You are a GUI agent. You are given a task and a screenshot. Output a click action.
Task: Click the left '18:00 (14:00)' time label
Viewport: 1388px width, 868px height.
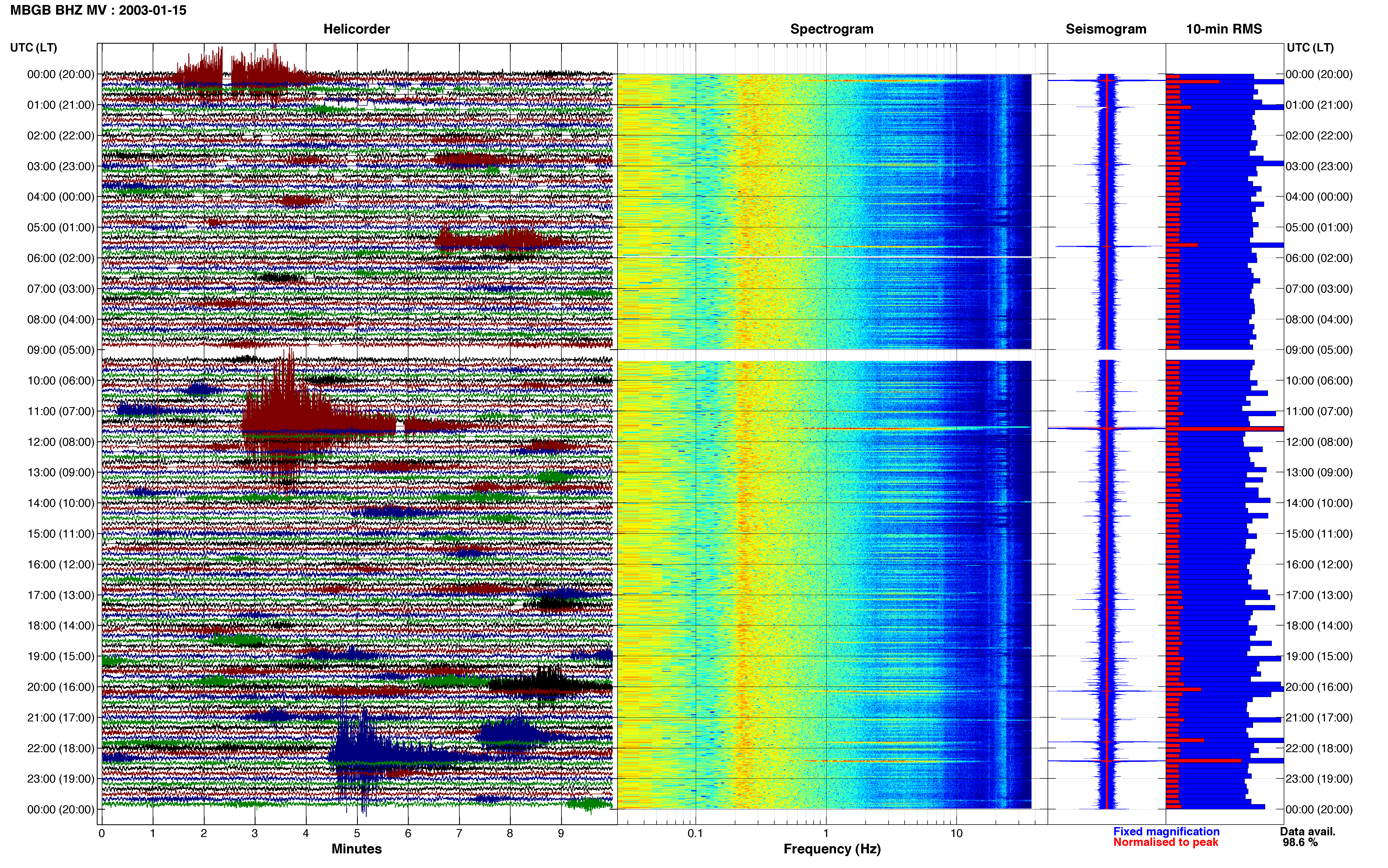(61, 625)
